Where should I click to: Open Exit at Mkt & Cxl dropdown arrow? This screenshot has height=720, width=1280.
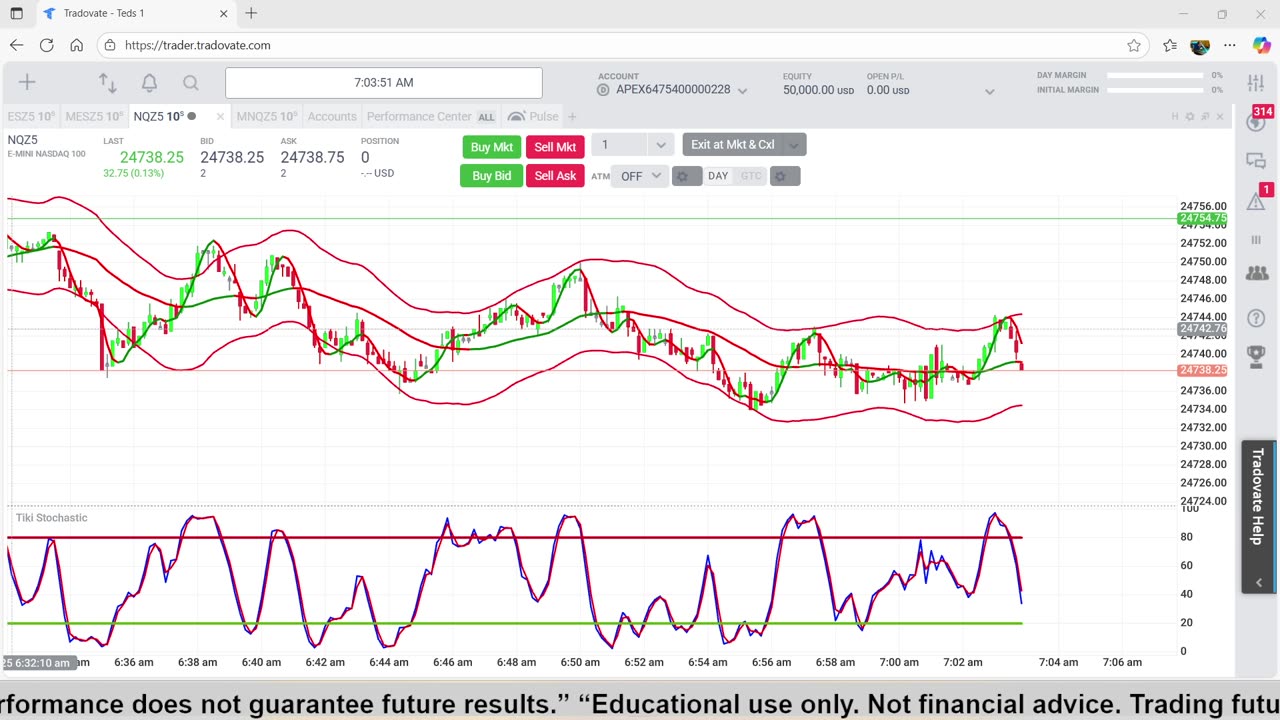pos(793,145)
